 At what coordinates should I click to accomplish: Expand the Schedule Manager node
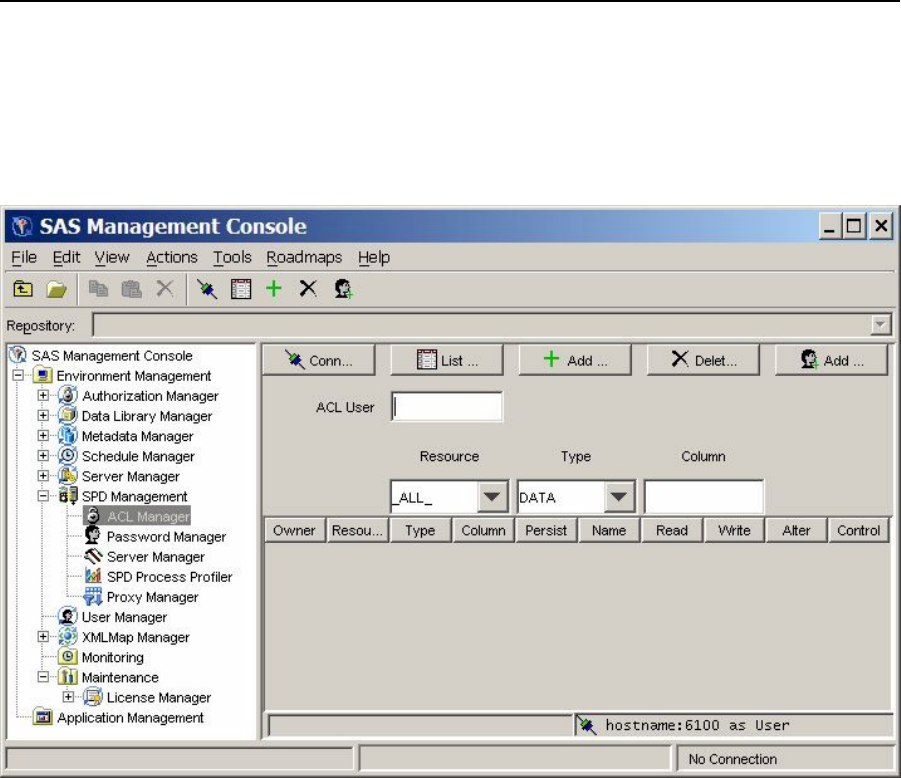(43, 456)
